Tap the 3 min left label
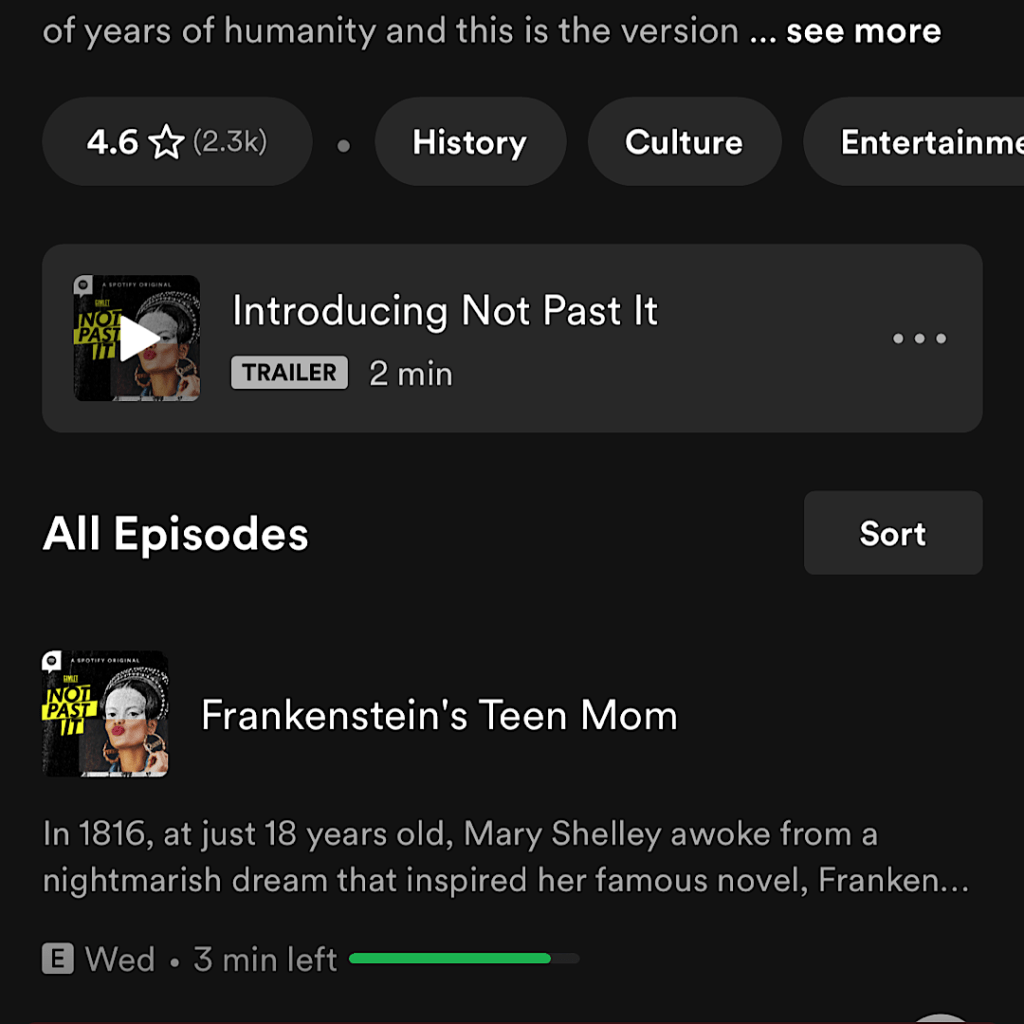Image resolution: width=1024 pixels, height=1024 pixels. coord(265,960)
